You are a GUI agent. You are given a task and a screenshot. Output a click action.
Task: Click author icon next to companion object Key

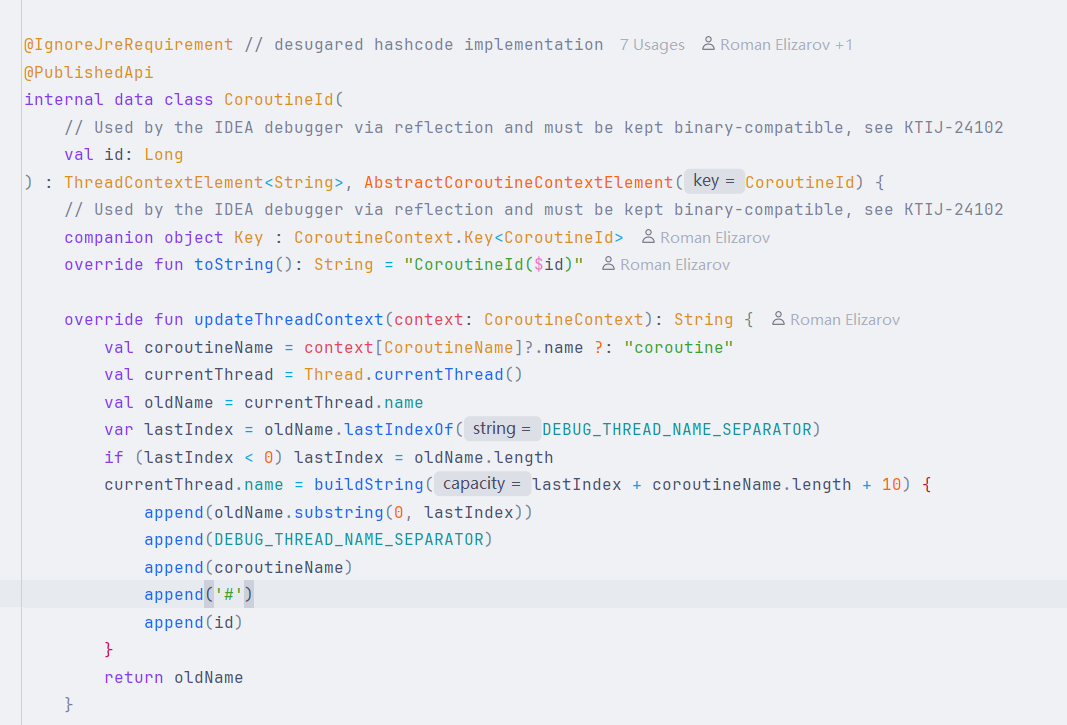[x=649, y=237]
